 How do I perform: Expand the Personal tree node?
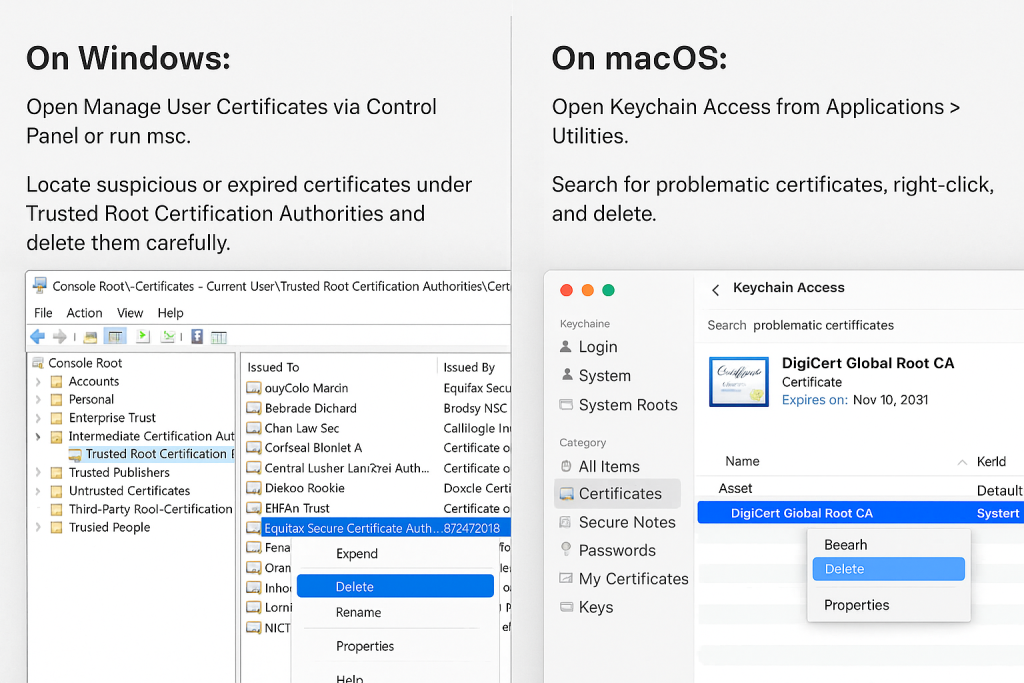[x=38, y=400]
